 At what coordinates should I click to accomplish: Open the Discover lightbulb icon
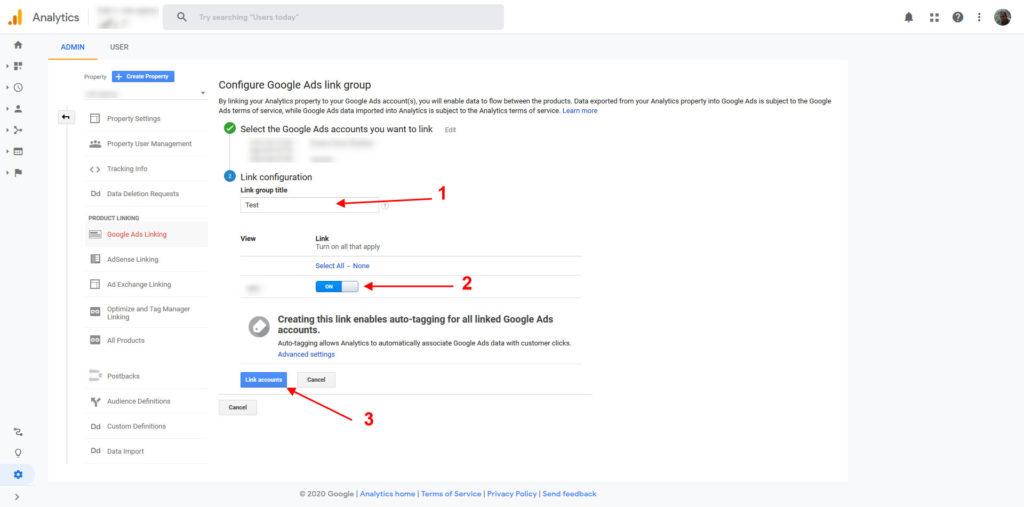point(18,453)
